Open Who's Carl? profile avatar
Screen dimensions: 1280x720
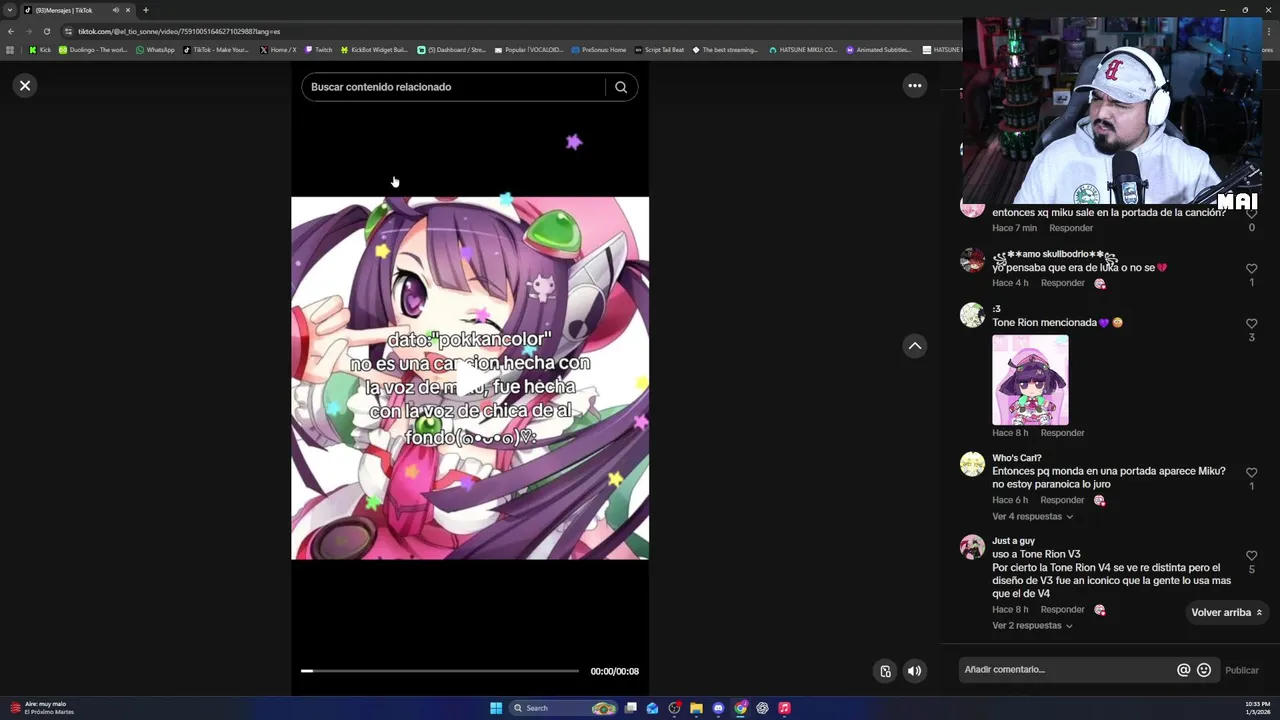click(x=972, y=464)
